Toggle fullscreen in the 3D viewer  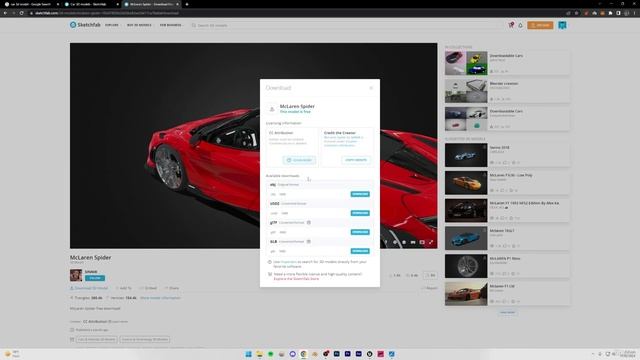431,242
